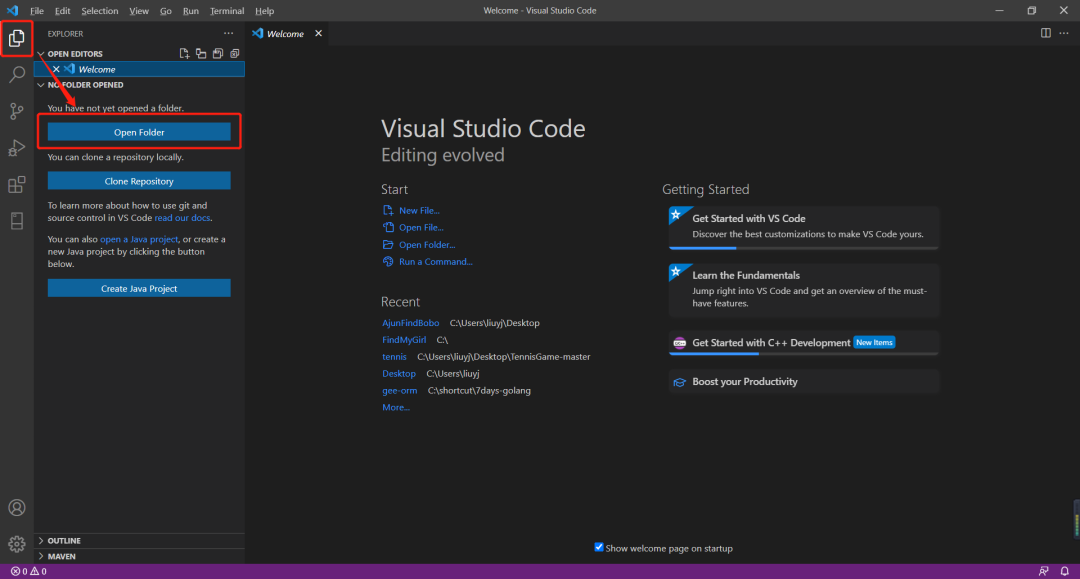Screen dimensions: 1080x579
Task: Close the Welcome tab
Action: point(319,33)
